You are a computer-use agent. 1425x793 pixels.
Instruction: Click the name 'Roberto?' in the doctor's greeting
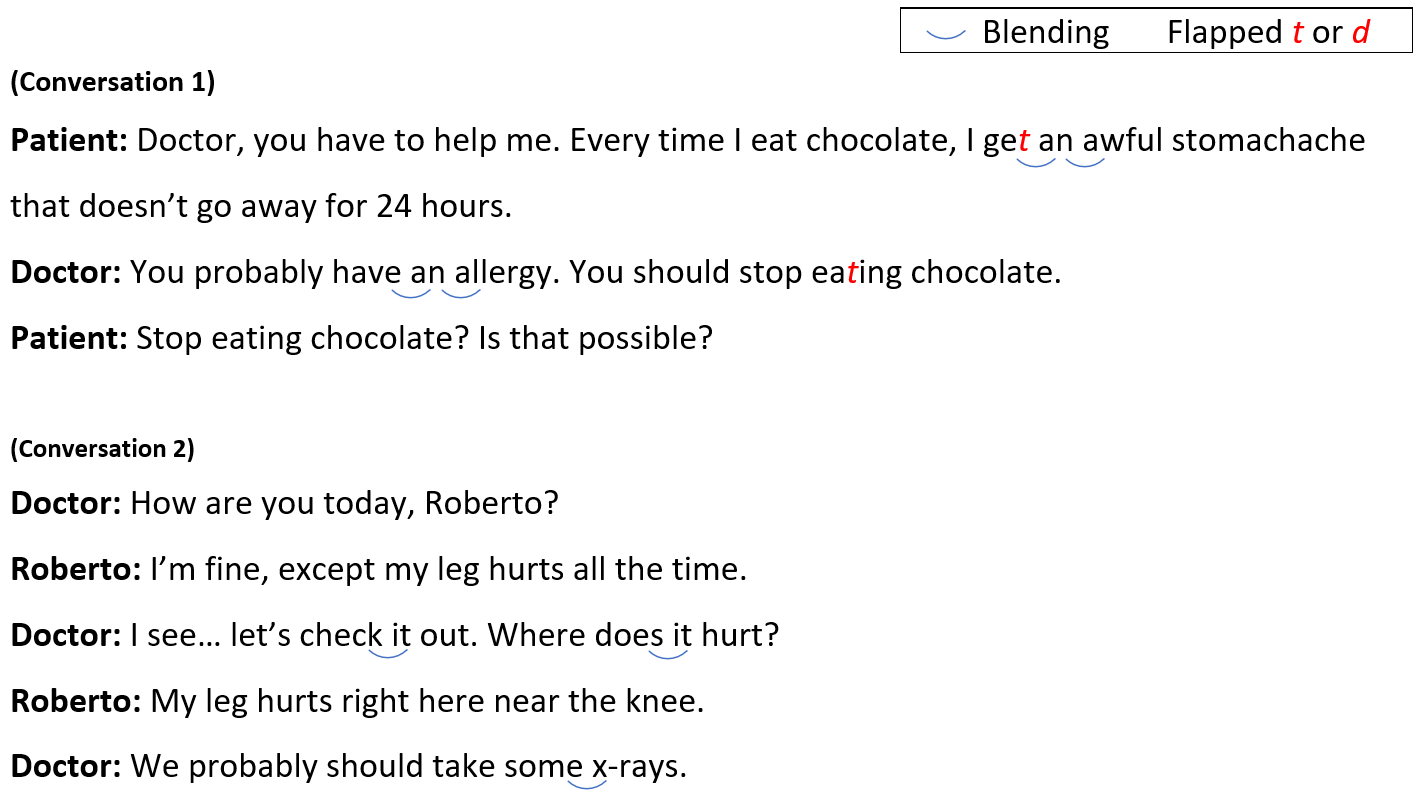pyautogui.click(x=491, y=503)
